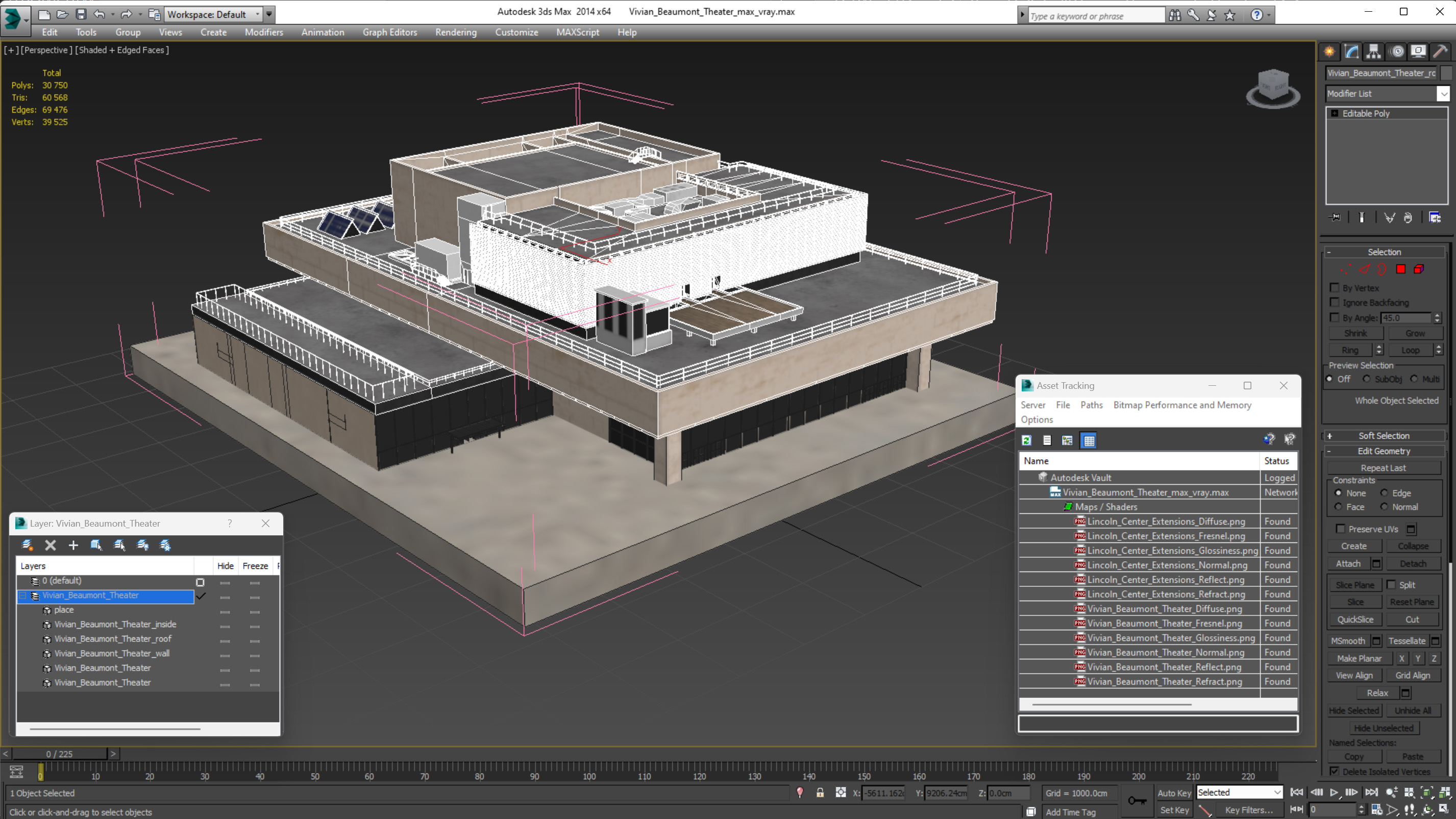Open the Modify command panel tab
The width and height of the screenshot is (1456, 819).
click(x=1351, y=52)
